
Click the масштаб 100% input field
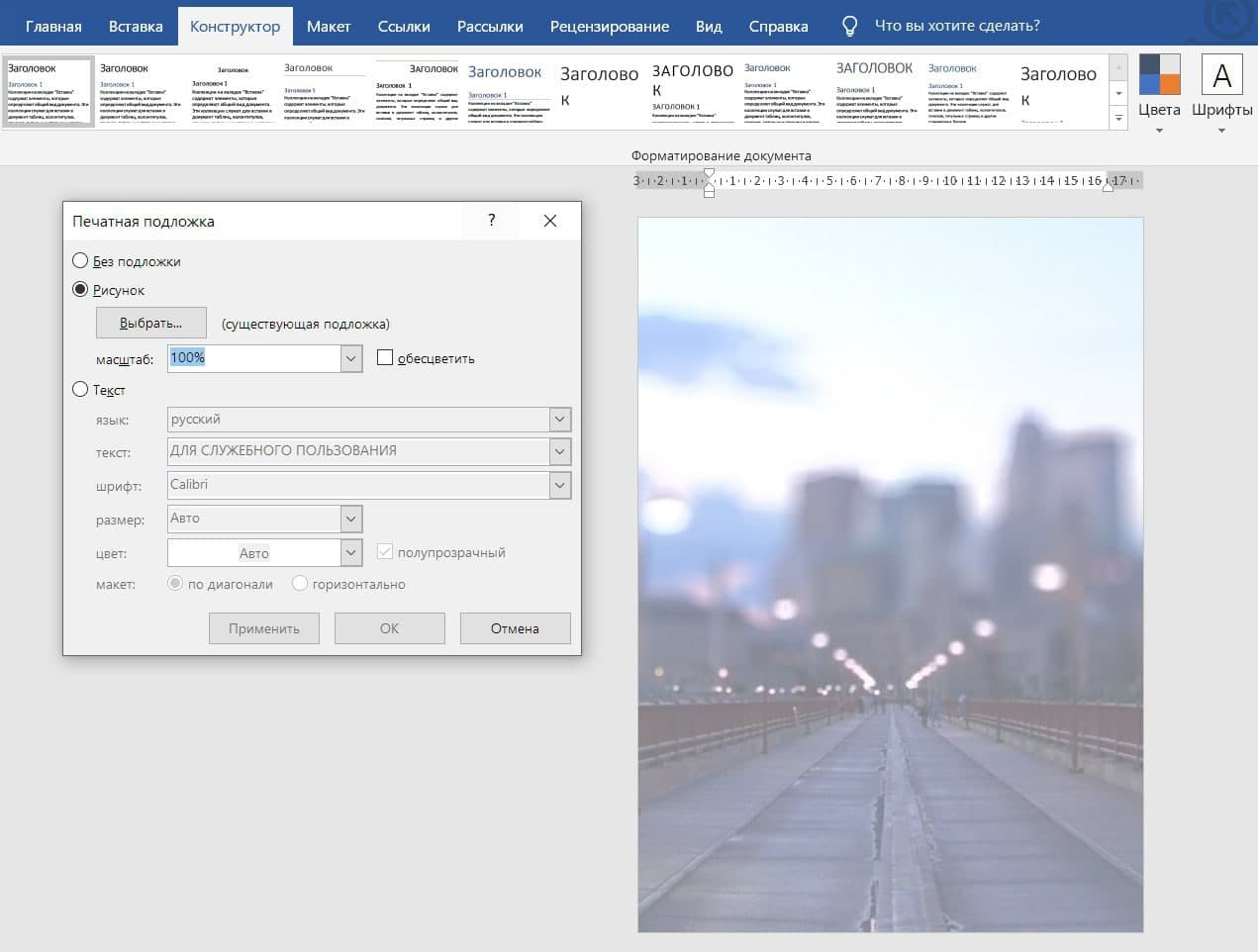253,358
